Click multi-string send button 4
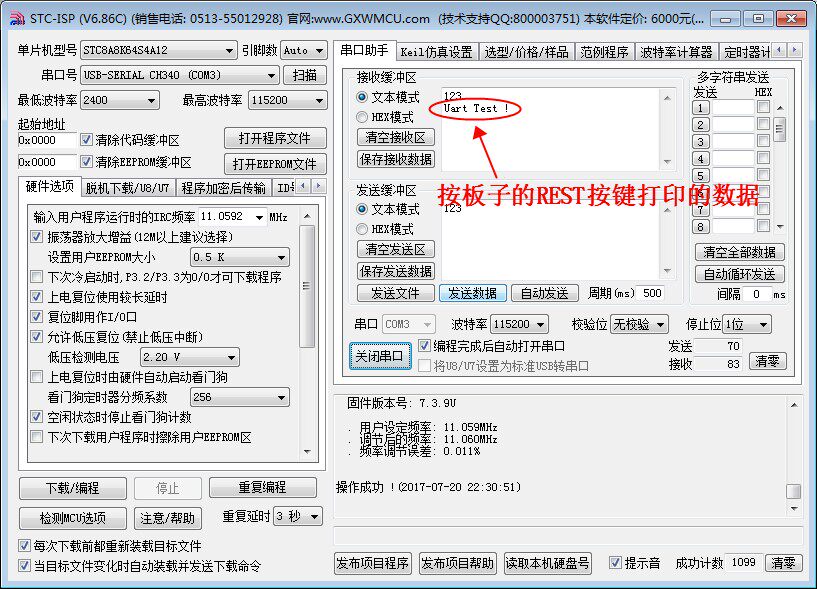Image resolution: width=817 pixels, height=589 pixels. pos(700,158)
